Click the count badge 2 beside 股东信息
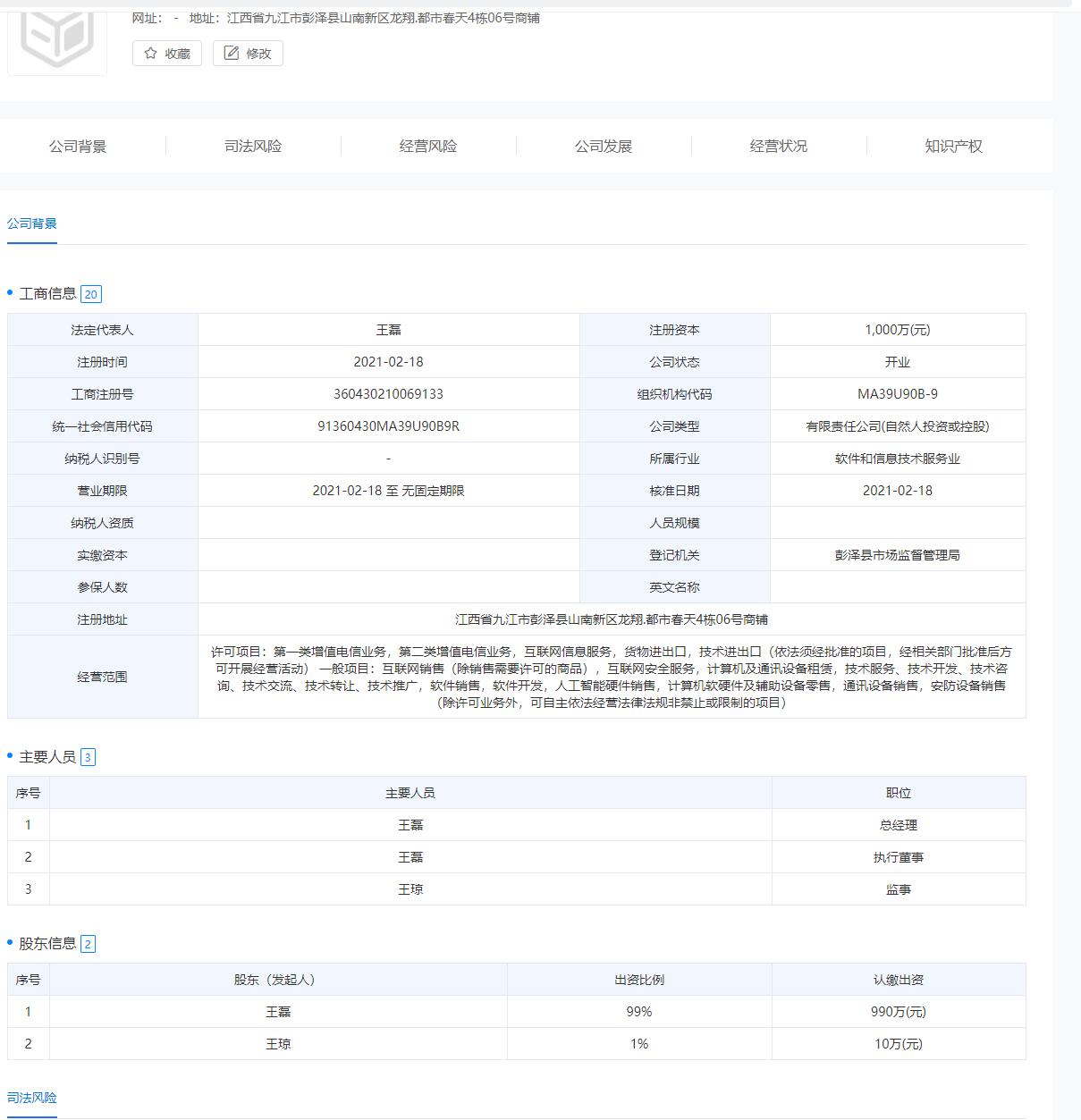 (x=88, y=944)
